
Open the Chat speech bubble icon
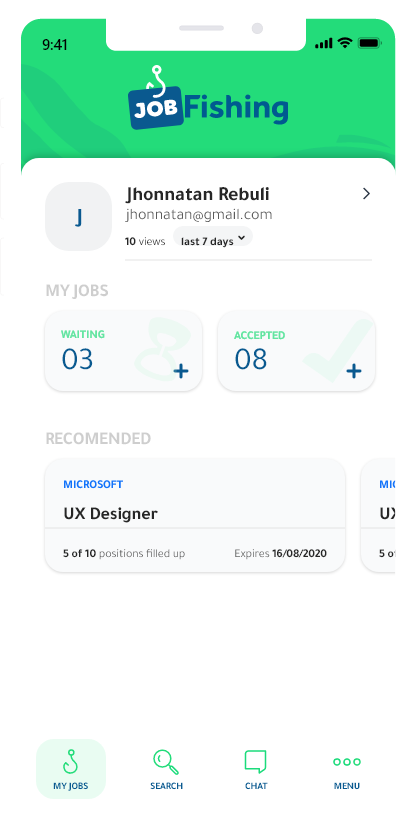256,762
